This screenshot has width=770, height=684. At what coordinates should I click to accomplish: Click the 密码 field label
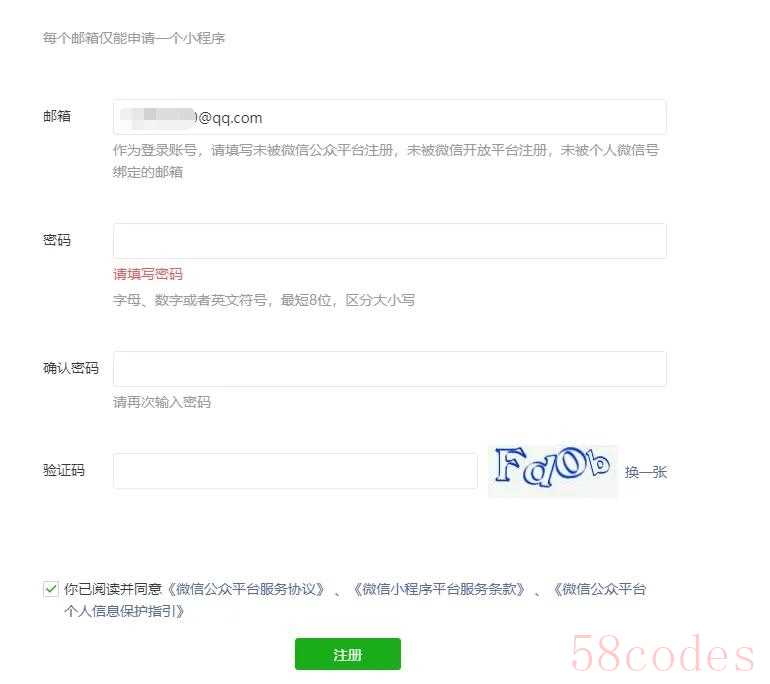[x=57, y=240]
